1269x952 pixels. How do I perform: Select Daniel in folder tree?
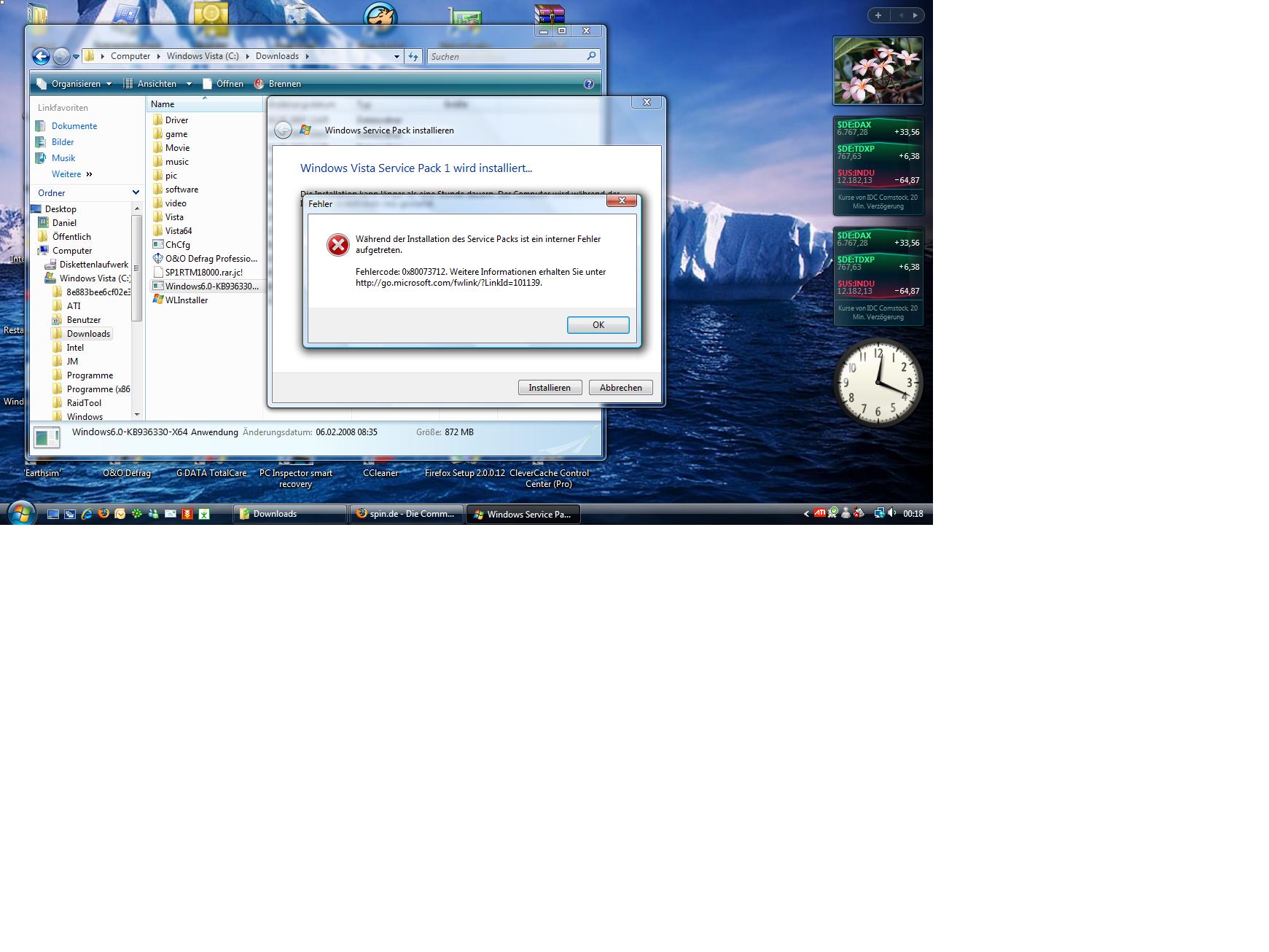pos(64,223)
